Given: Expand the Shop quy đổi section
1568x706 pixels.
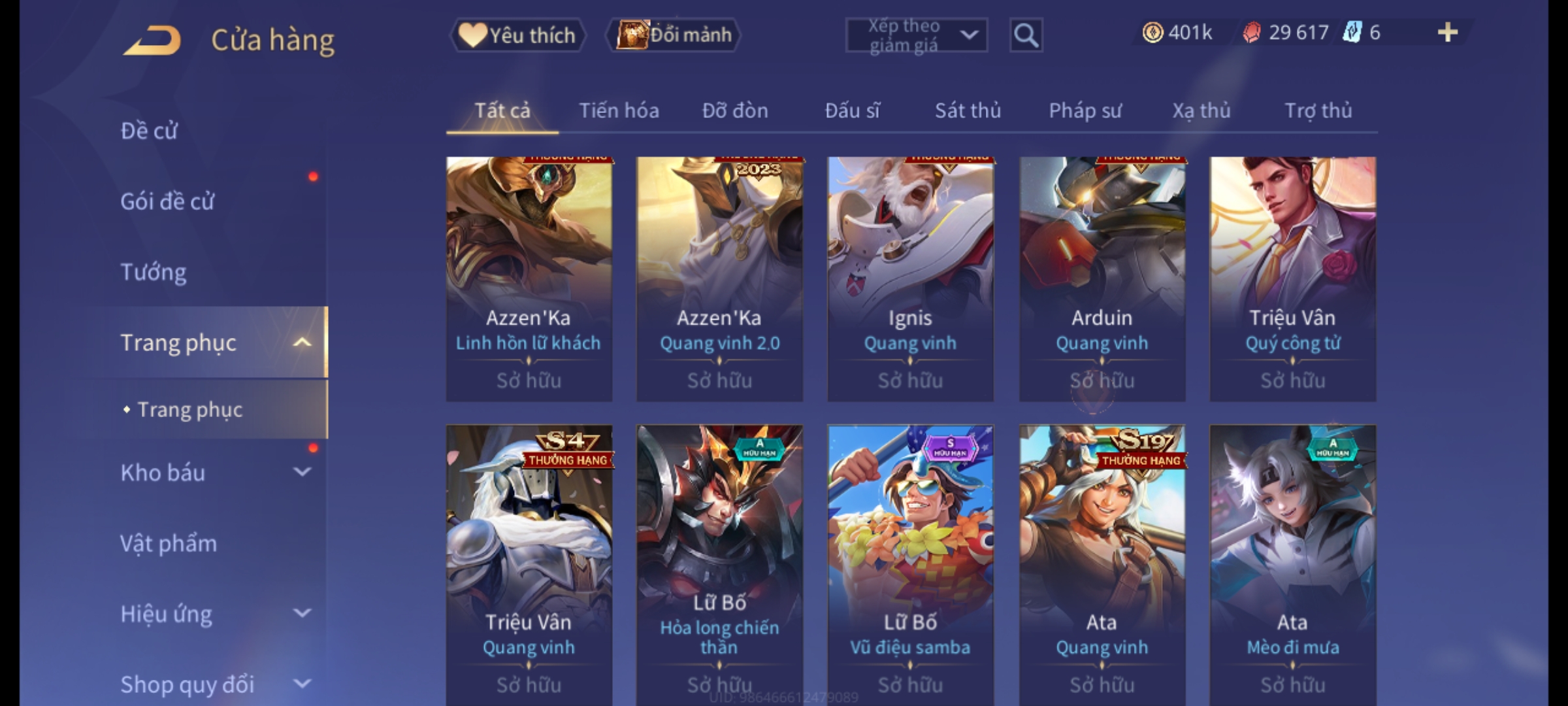Looking at the screenshot, I should click(x=302, y=684).
